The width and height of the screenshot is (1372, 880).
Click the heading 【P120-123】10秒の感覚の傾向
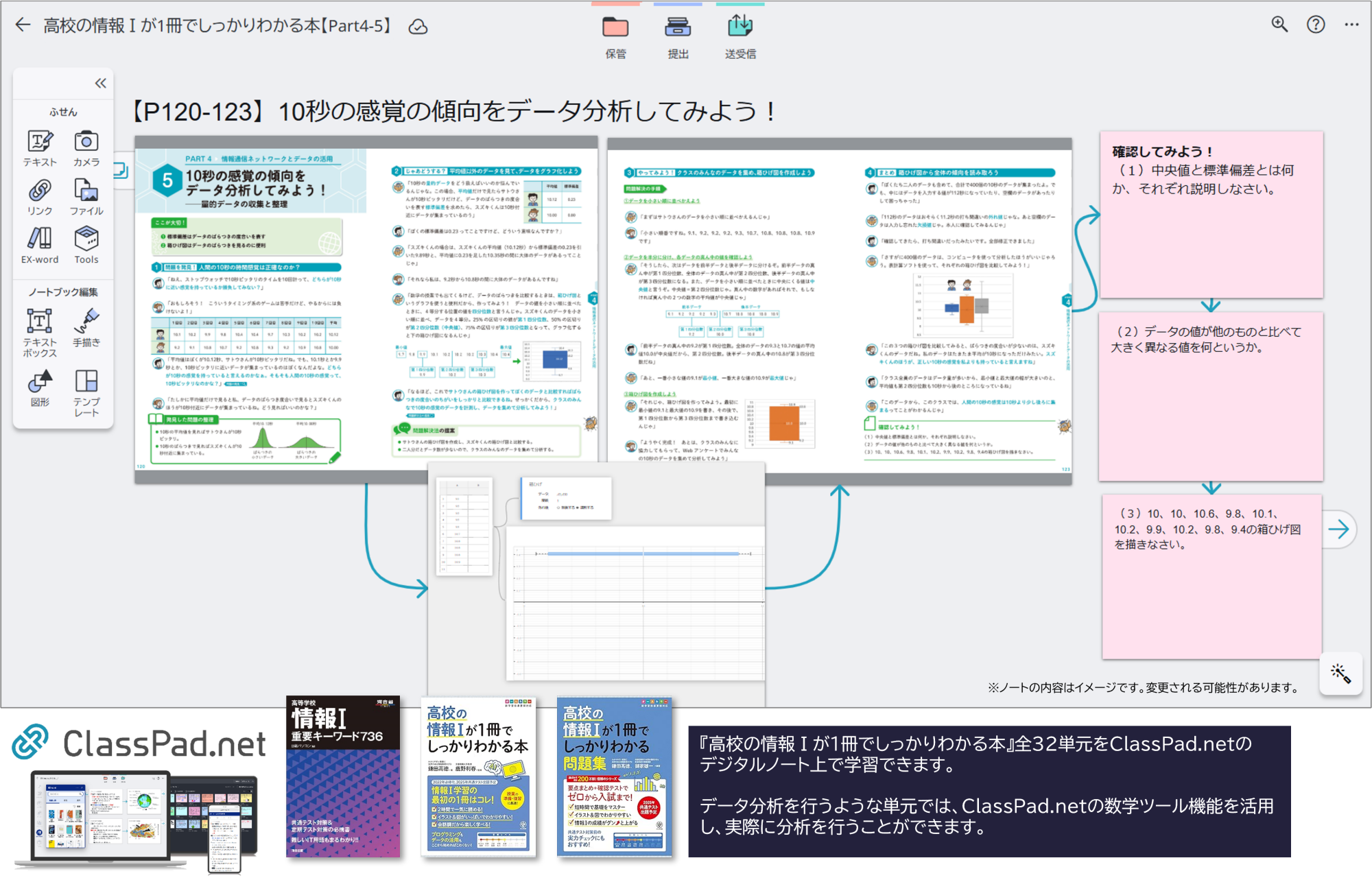coord(452,111)
